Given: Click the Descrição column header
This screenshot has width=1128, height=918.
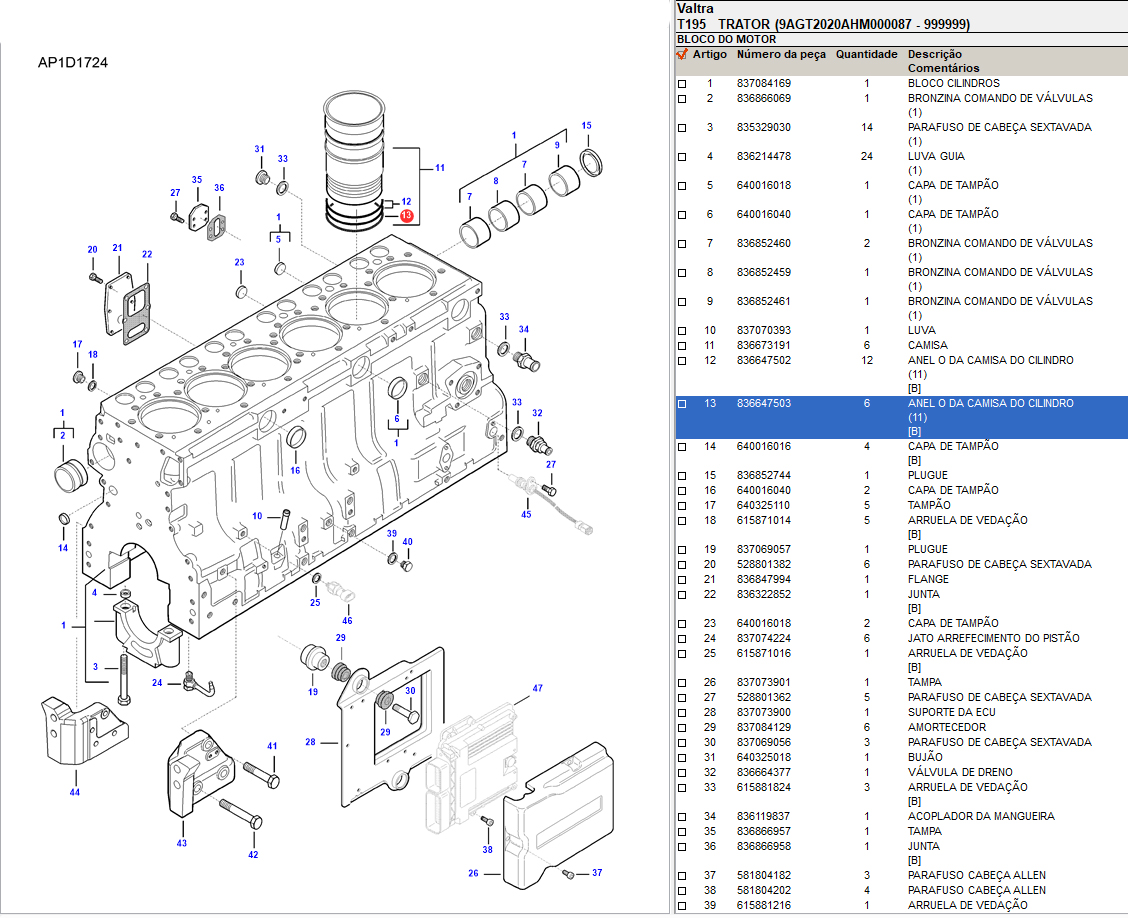Looking at the screenshot, I should [934, 54].
